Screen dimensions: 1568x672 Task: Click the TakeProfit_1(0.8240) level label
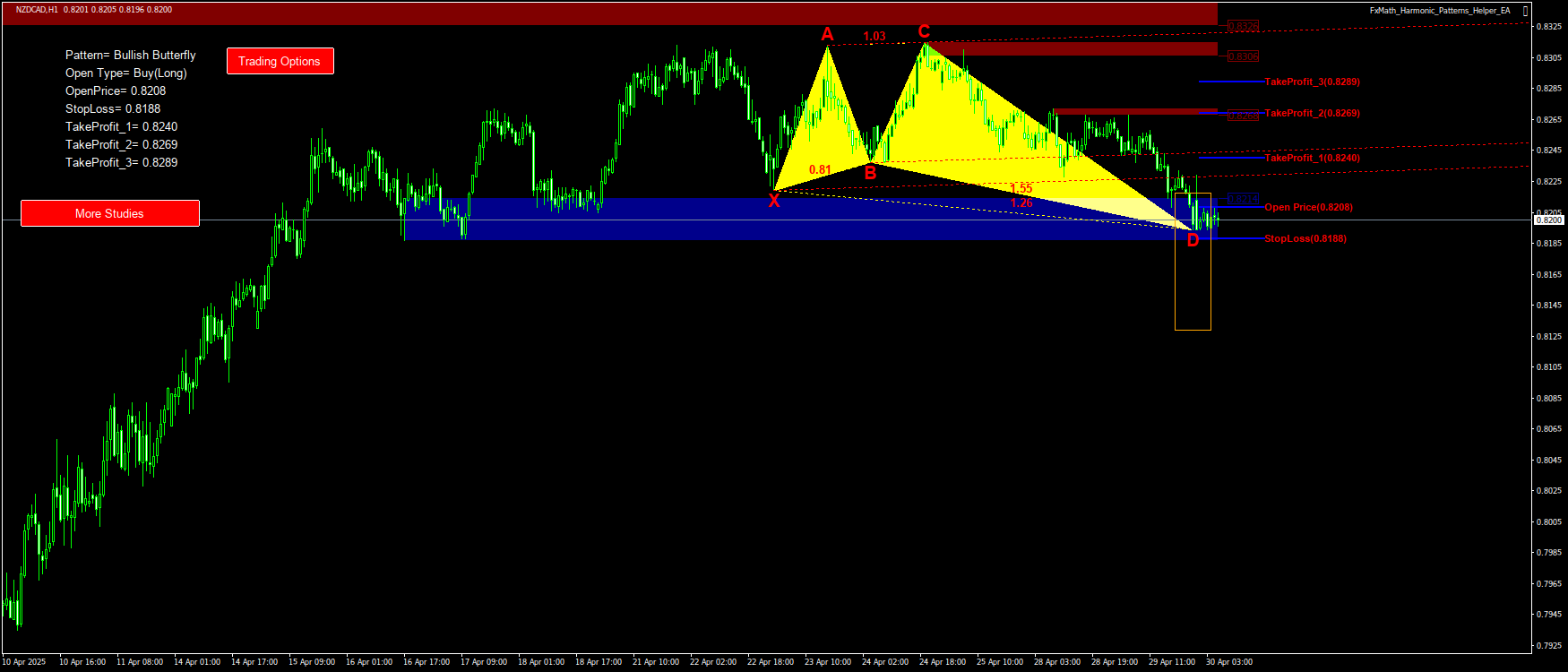(1312, 158)
